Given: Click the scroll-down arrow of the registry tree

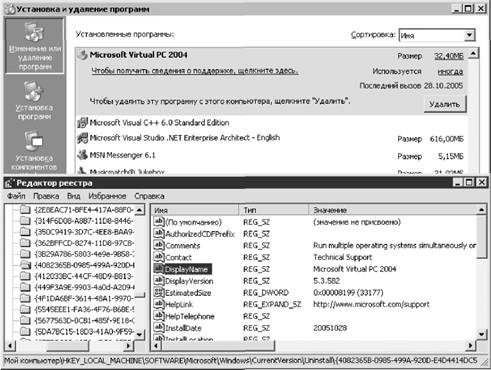Looking at the screenshot, I should [x=140, y=334].
